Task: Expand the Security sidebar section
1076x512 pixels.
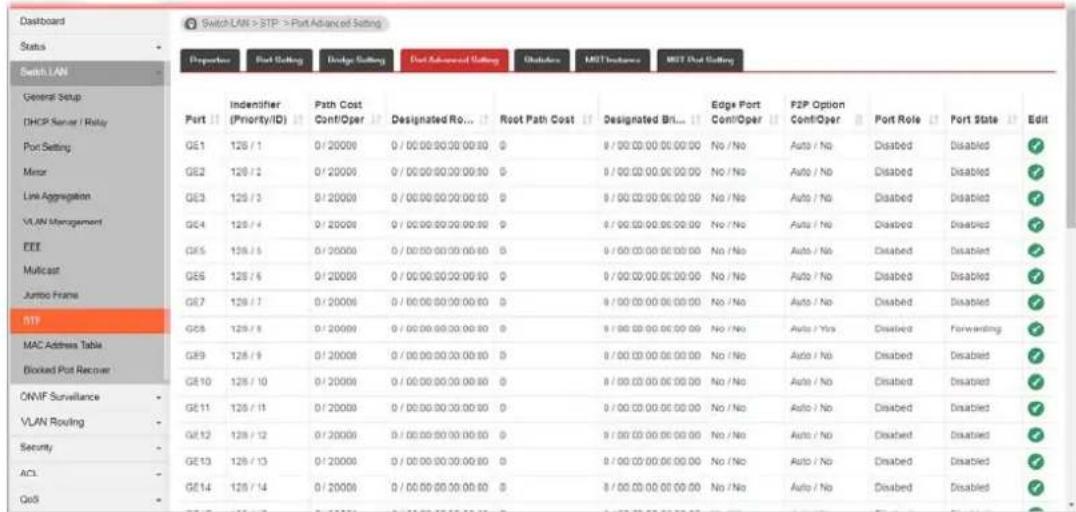Action: (x=159, y=447)
